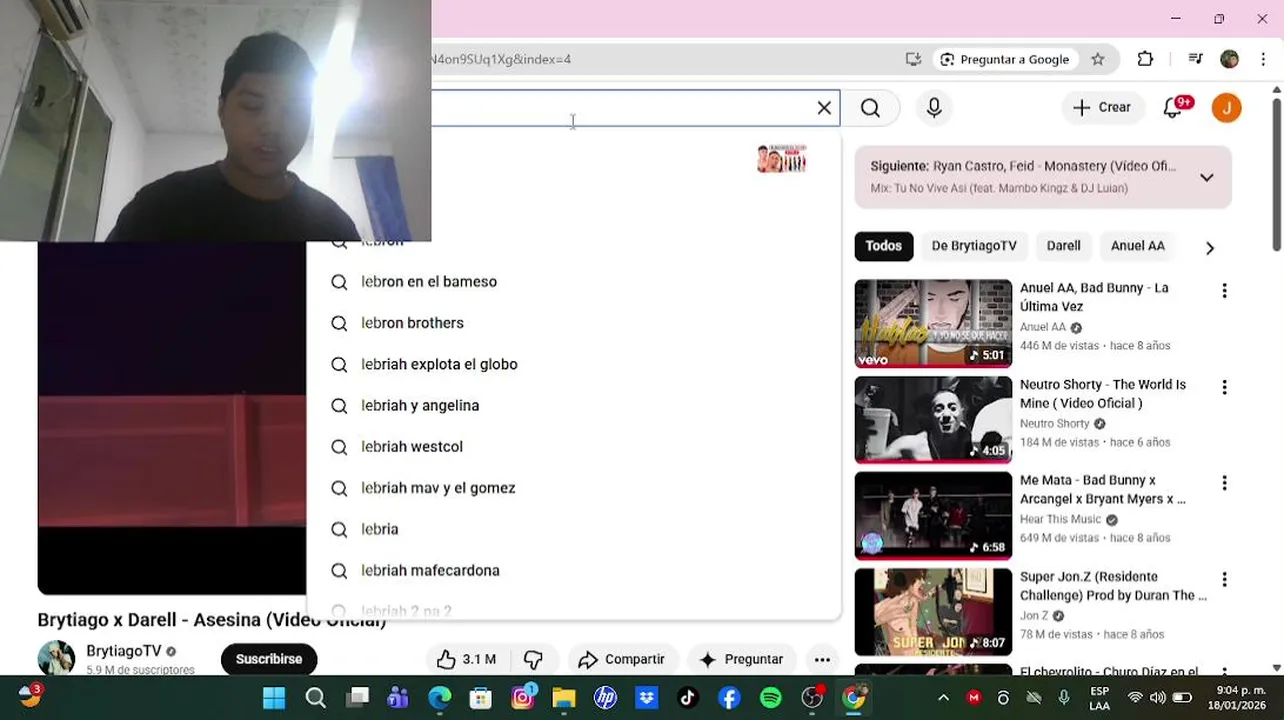The width and height of the screenshot is (1284, 720).
Task: Clear the YouTube search box with X
Action: click(824, 108)
